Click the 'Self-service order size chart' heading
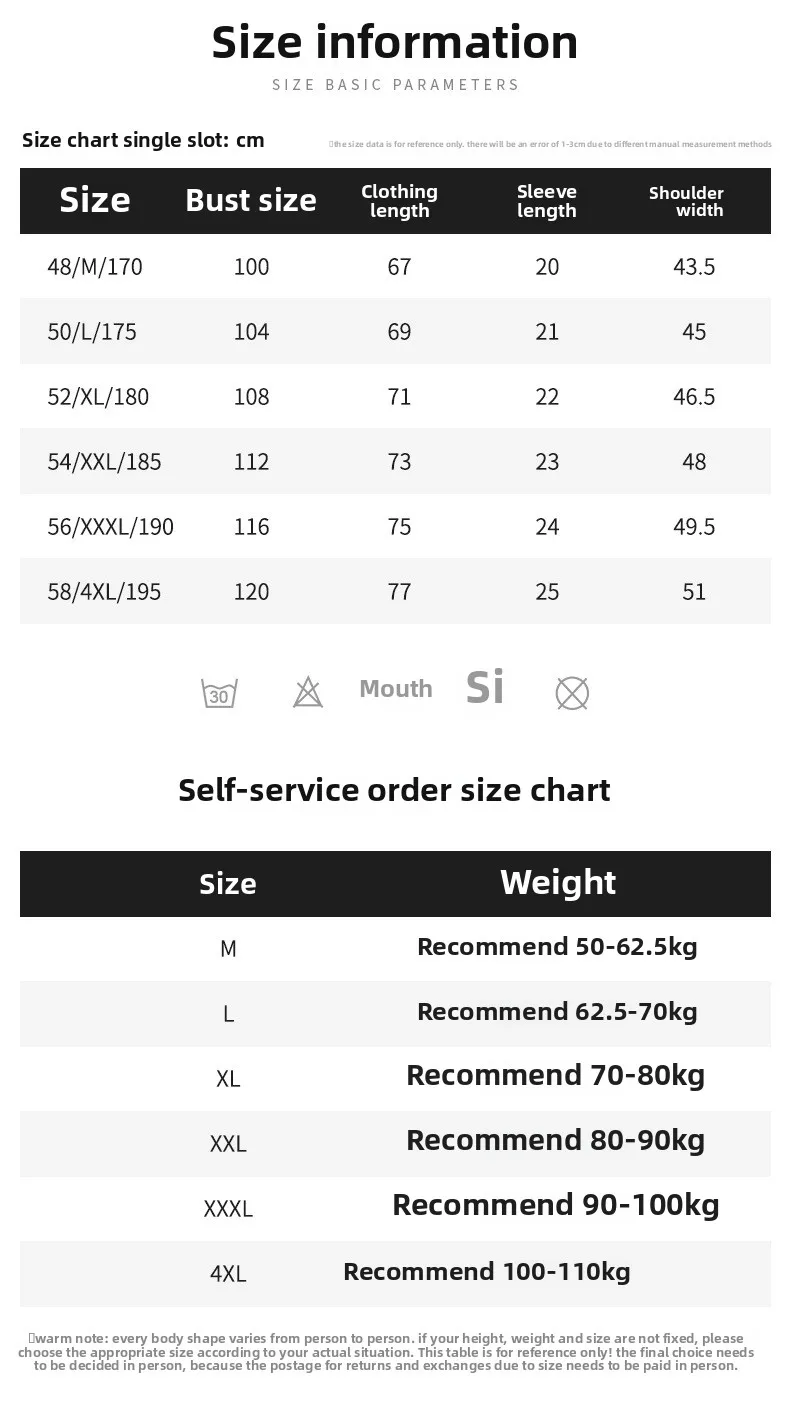790x1417 pixels. [x=394, y=790]
